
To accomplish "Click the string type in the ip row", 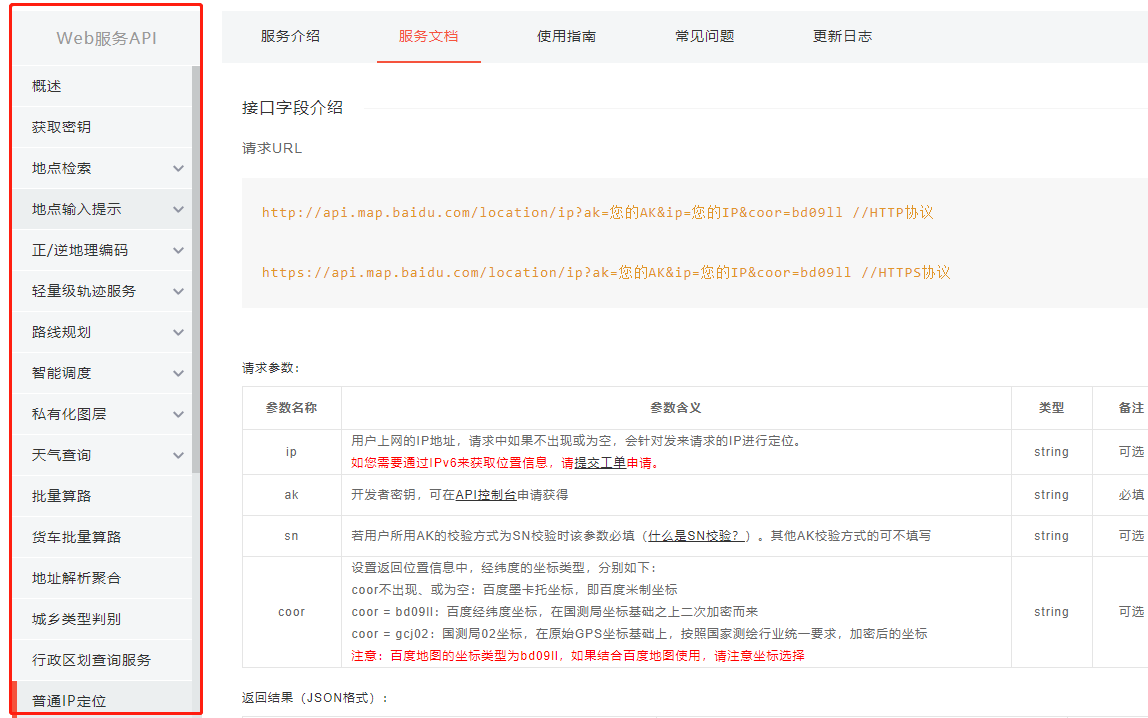I will click(1051, 452).
